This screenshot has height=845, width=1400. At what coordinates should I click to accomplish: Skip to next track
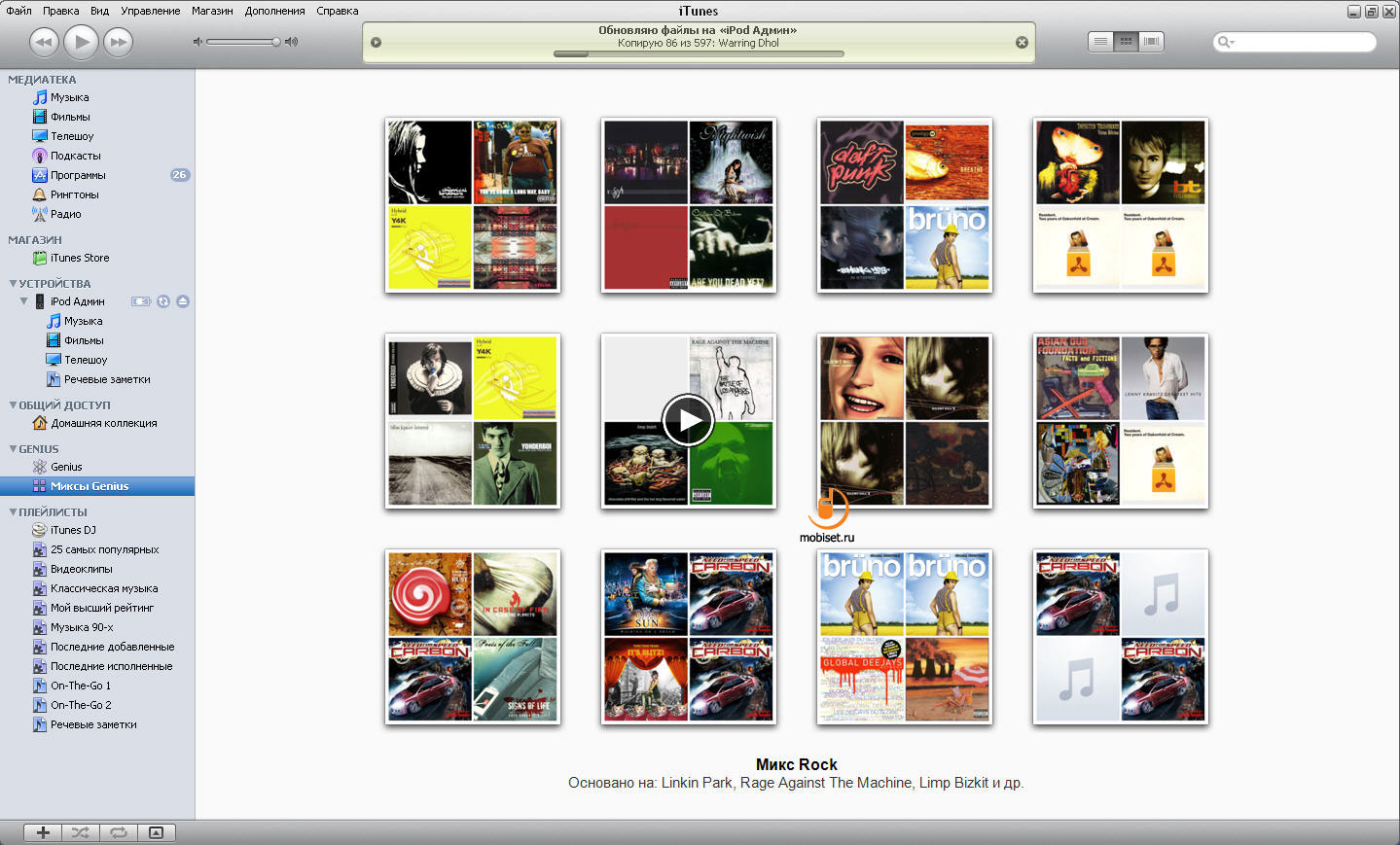point(118,42)
